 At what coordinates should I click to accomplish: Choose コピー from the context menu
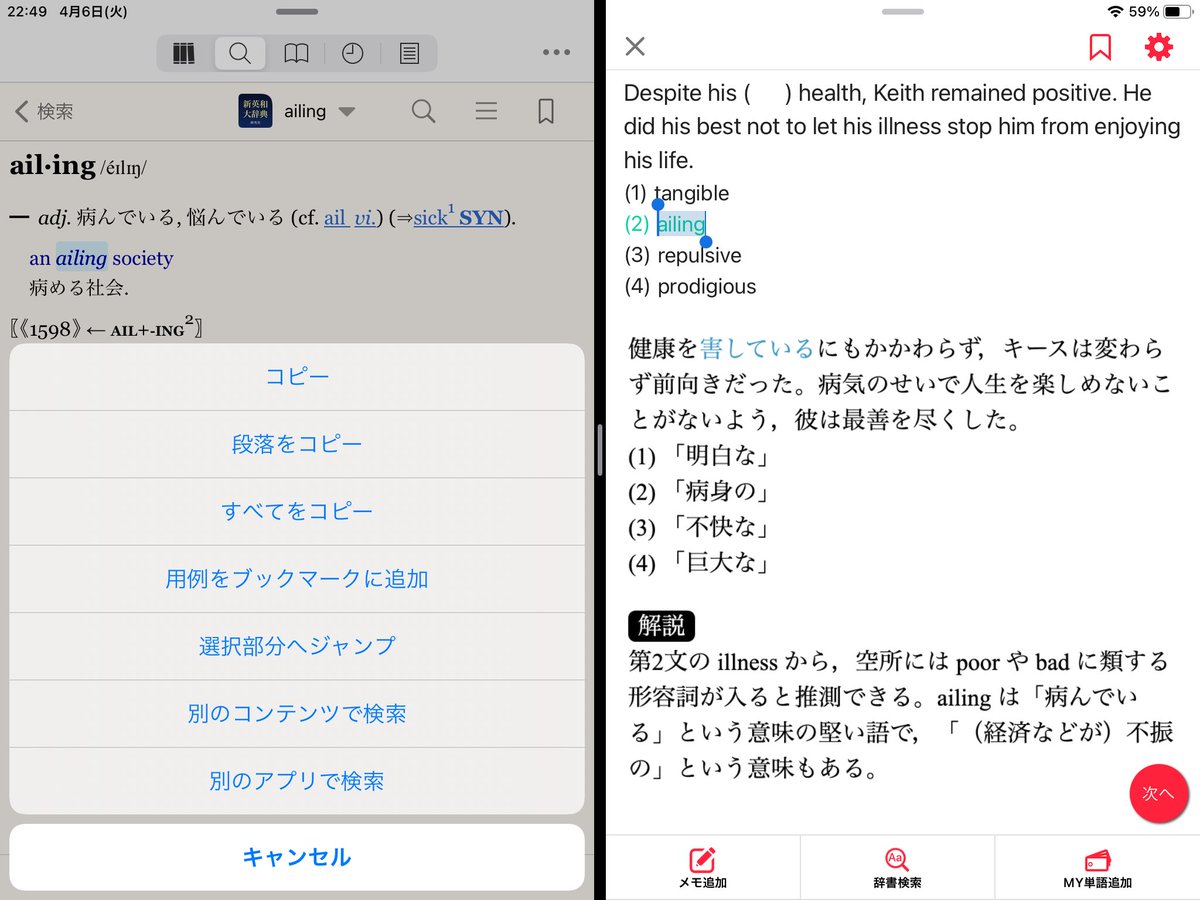tap(296, 376)
